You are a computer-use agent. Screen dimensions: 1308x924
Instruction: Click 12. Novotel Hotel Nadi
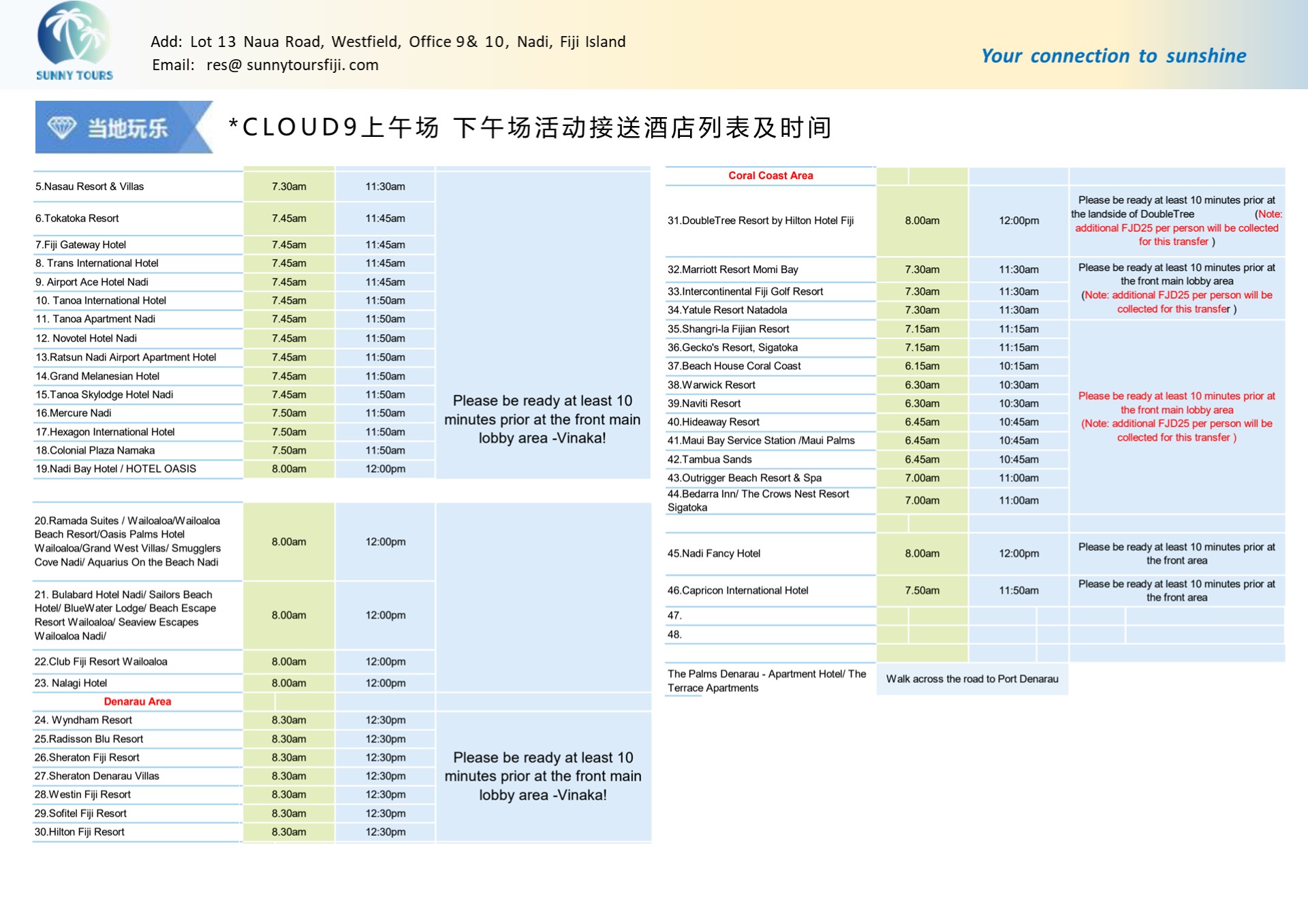[x=86, y=338]
